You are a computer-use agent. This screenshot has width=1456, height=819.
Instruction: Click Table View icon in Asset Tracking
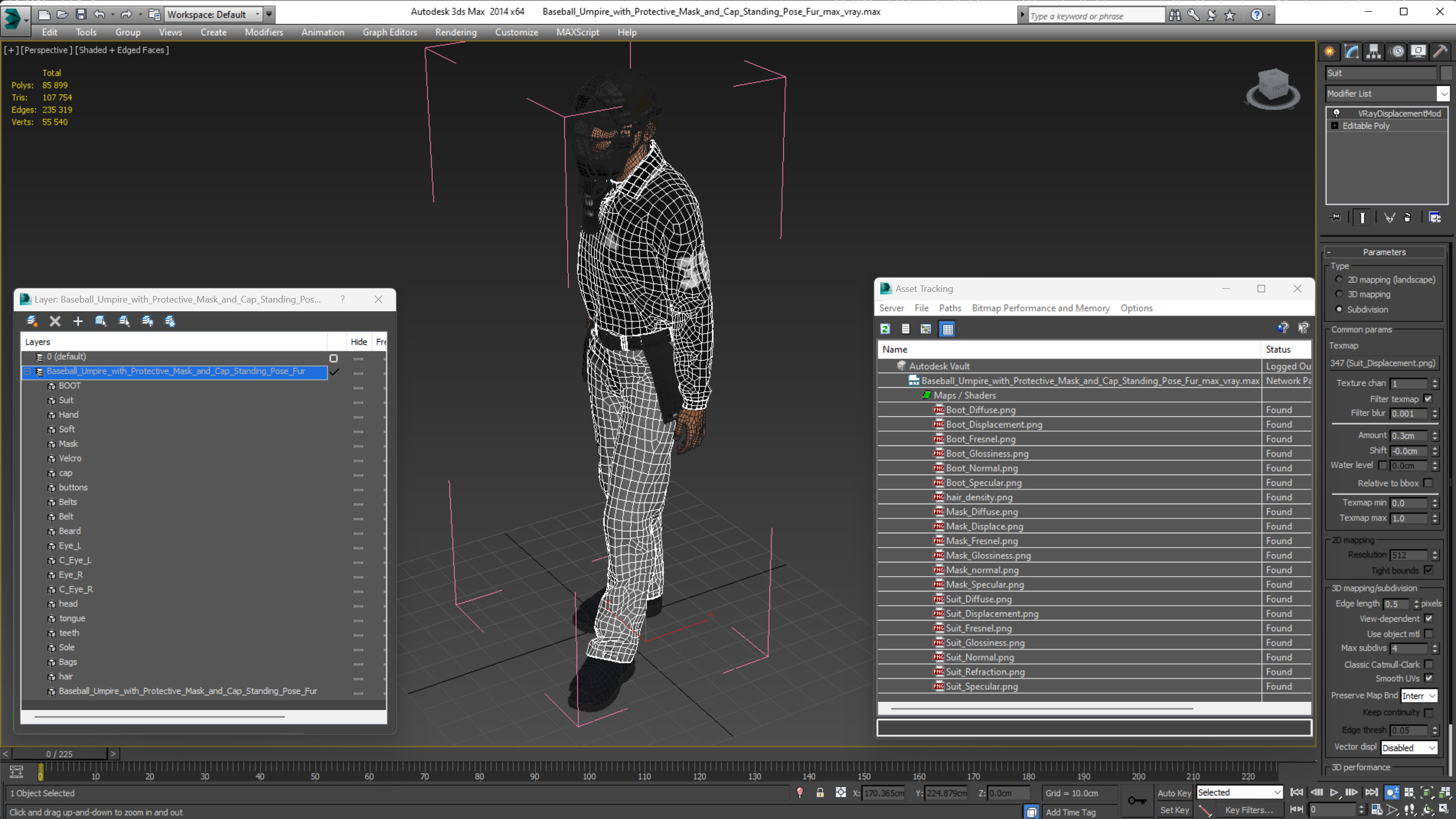[948, 329]
